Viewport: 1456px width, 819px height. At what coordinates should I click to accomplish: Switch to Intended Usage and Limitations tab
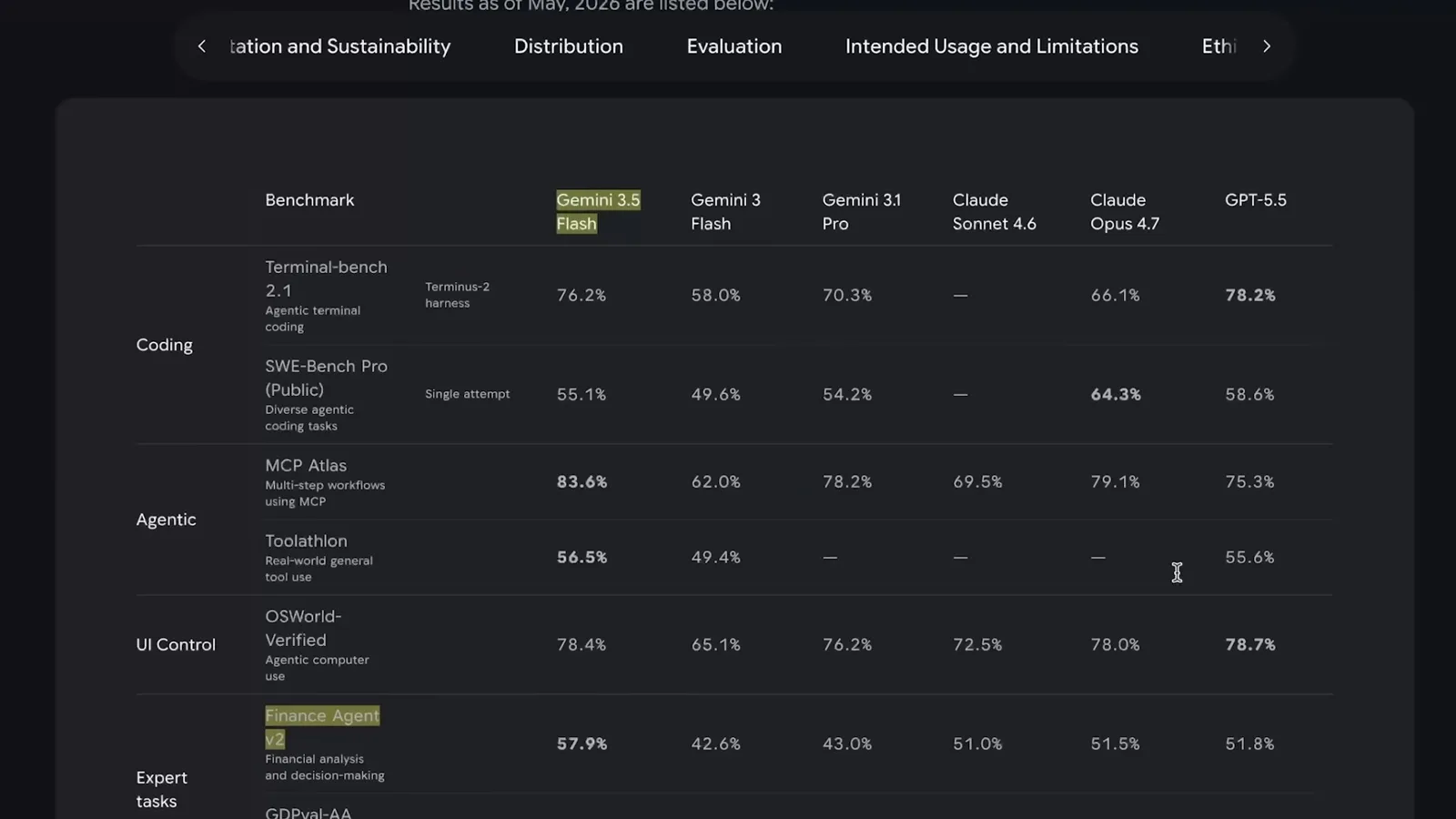[992, 46]
